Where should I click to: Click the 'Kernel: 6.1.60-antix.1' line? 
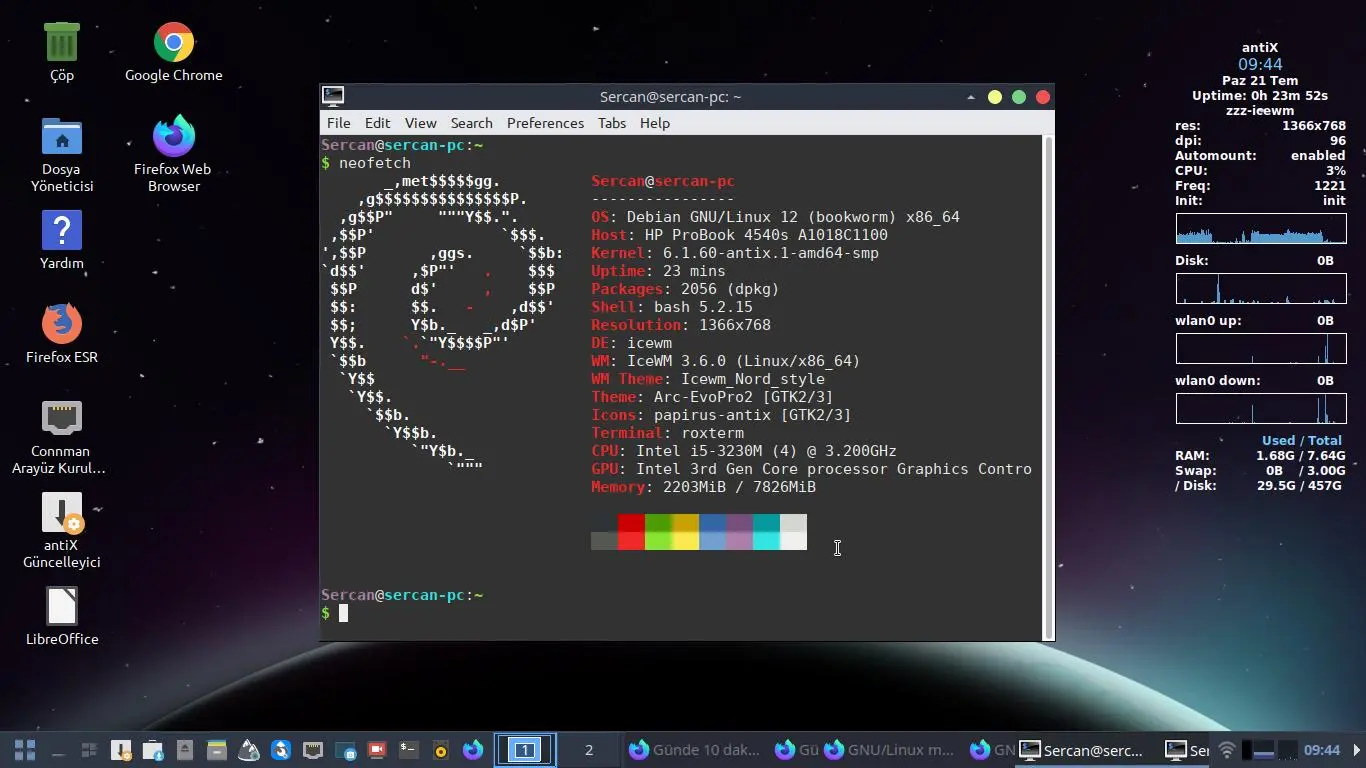click(735, 253)
